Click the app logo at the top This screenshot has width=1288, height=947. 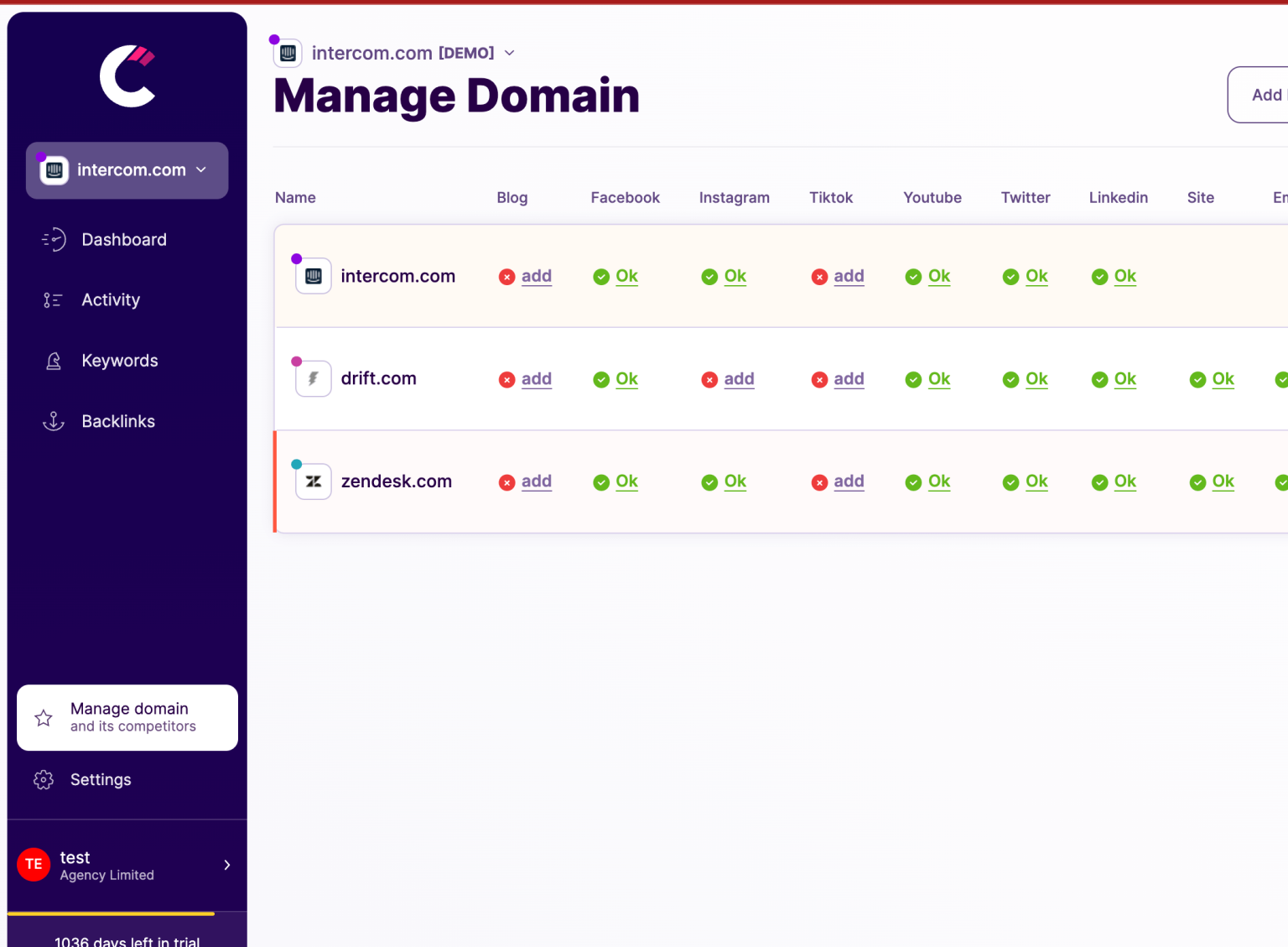(127, 75)
